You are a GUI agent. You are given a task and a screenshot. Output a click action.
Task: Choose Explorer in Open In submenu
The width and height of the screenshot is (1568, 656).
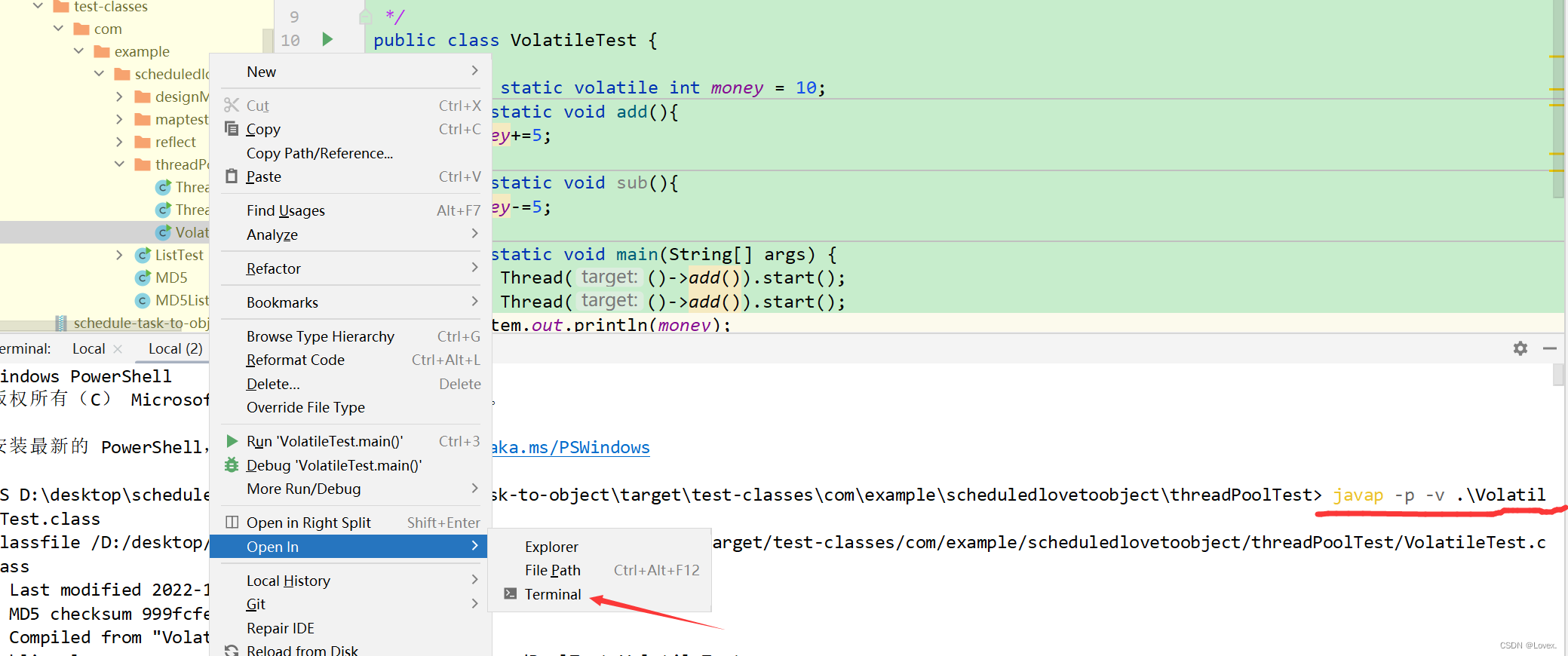point(600,547)
